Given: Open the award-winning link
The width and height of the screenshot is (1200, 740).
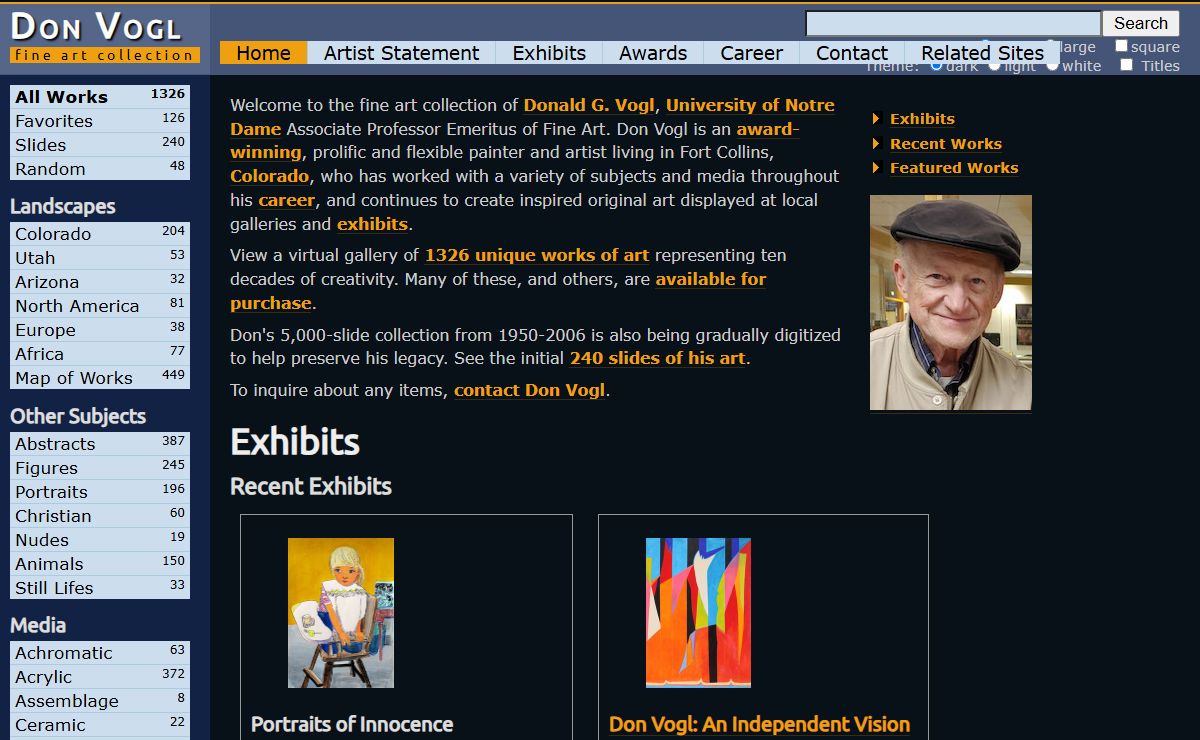Looking at the screenshot, I should pyautogui.click(x=768, y=129).
